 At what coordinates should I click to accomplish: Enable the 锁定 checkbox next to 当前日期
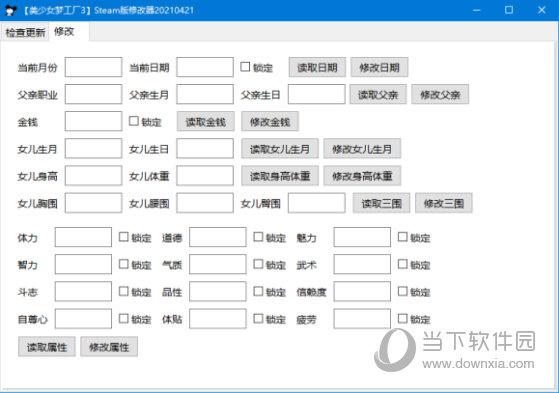(245, 67)
